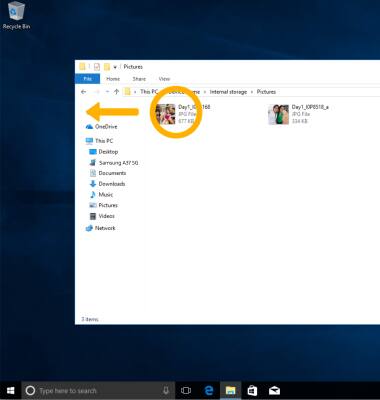Click the folder icon in the title bar
Viewport: 380px width, 400px height.
click(x=82, y=67)
